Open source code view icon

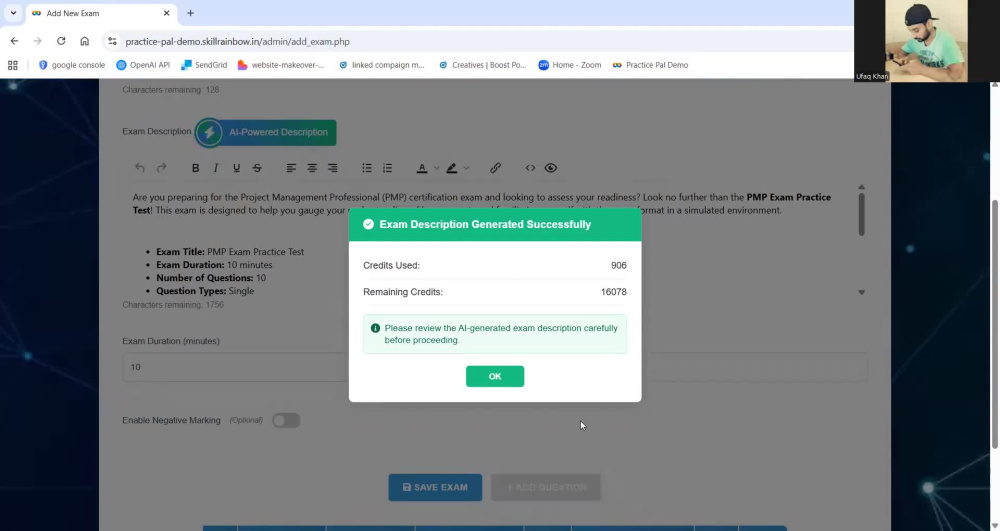point(530,168)
